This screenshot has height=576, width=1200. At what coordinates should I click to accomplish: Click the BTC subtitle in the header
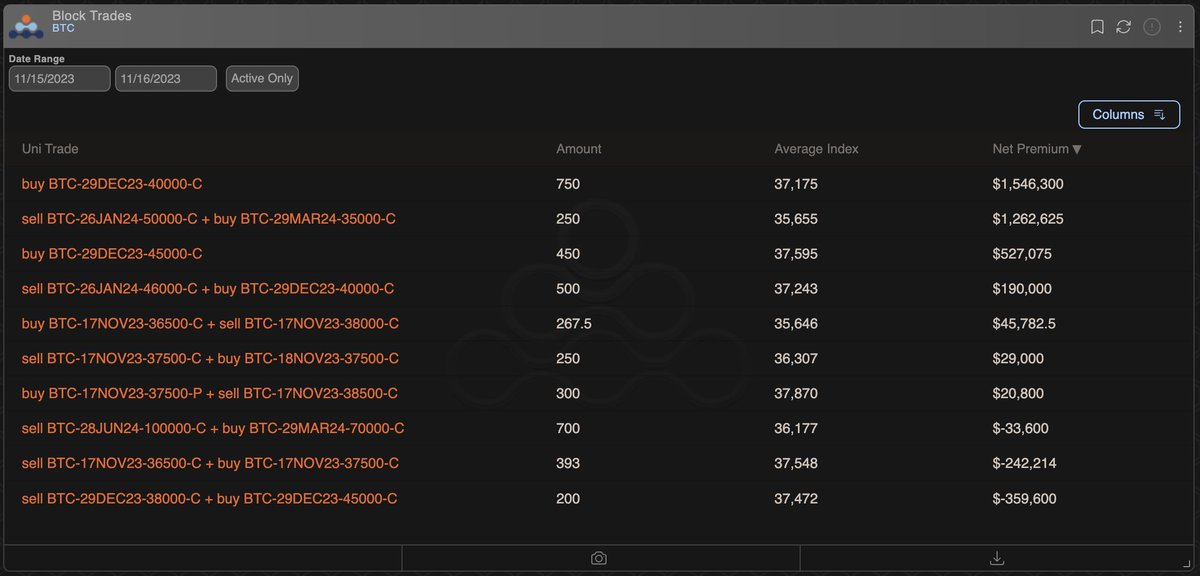pyautogui.click(x=63, y=29)
